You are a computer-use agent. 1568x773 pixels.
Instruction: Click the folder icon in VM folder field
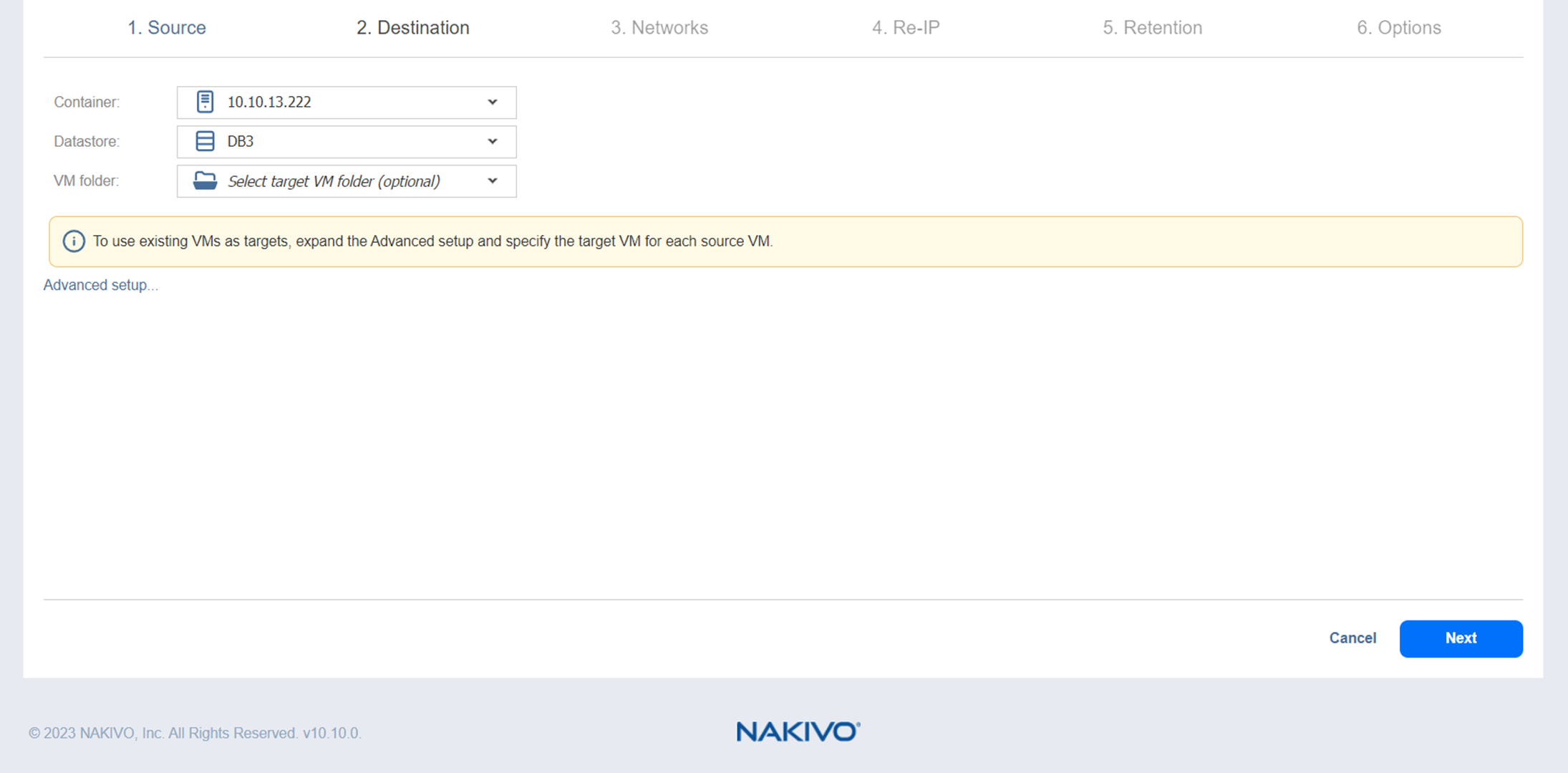point(205,181)
